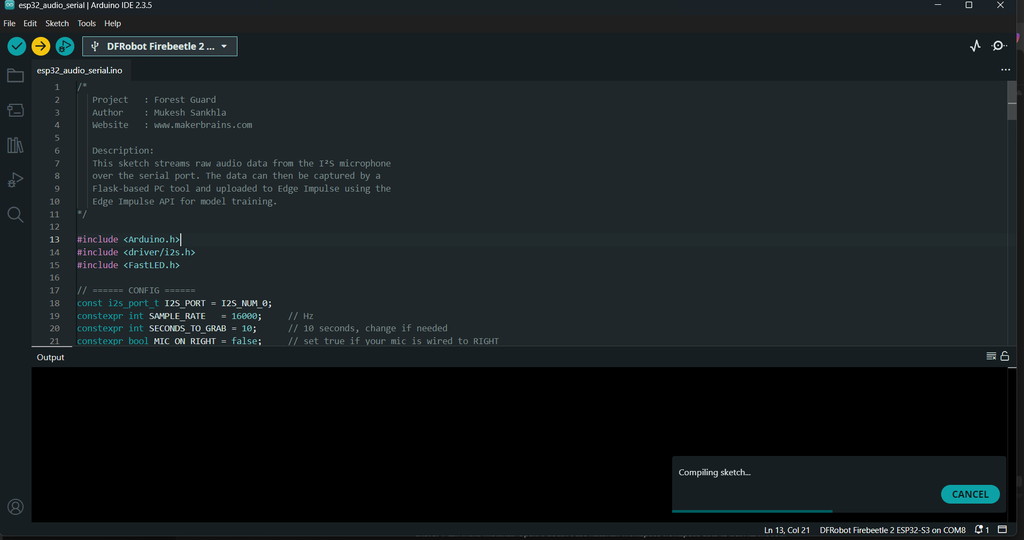Open the Search sidebar icon
The width and height of the screenshot is (1024, 540).
[15, 214]
